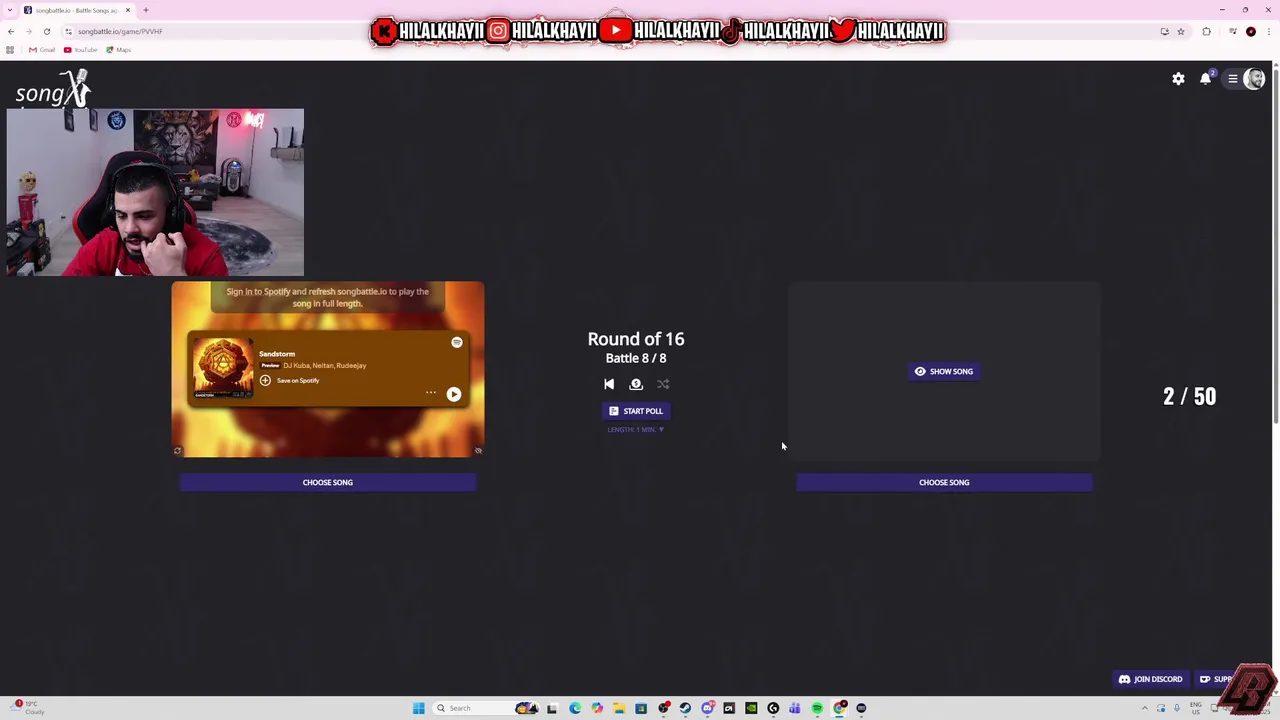Open Spotify from the taskbar
Image resolution: width=1280 pixels, height=720 pixels.
[x=817, y=708]
